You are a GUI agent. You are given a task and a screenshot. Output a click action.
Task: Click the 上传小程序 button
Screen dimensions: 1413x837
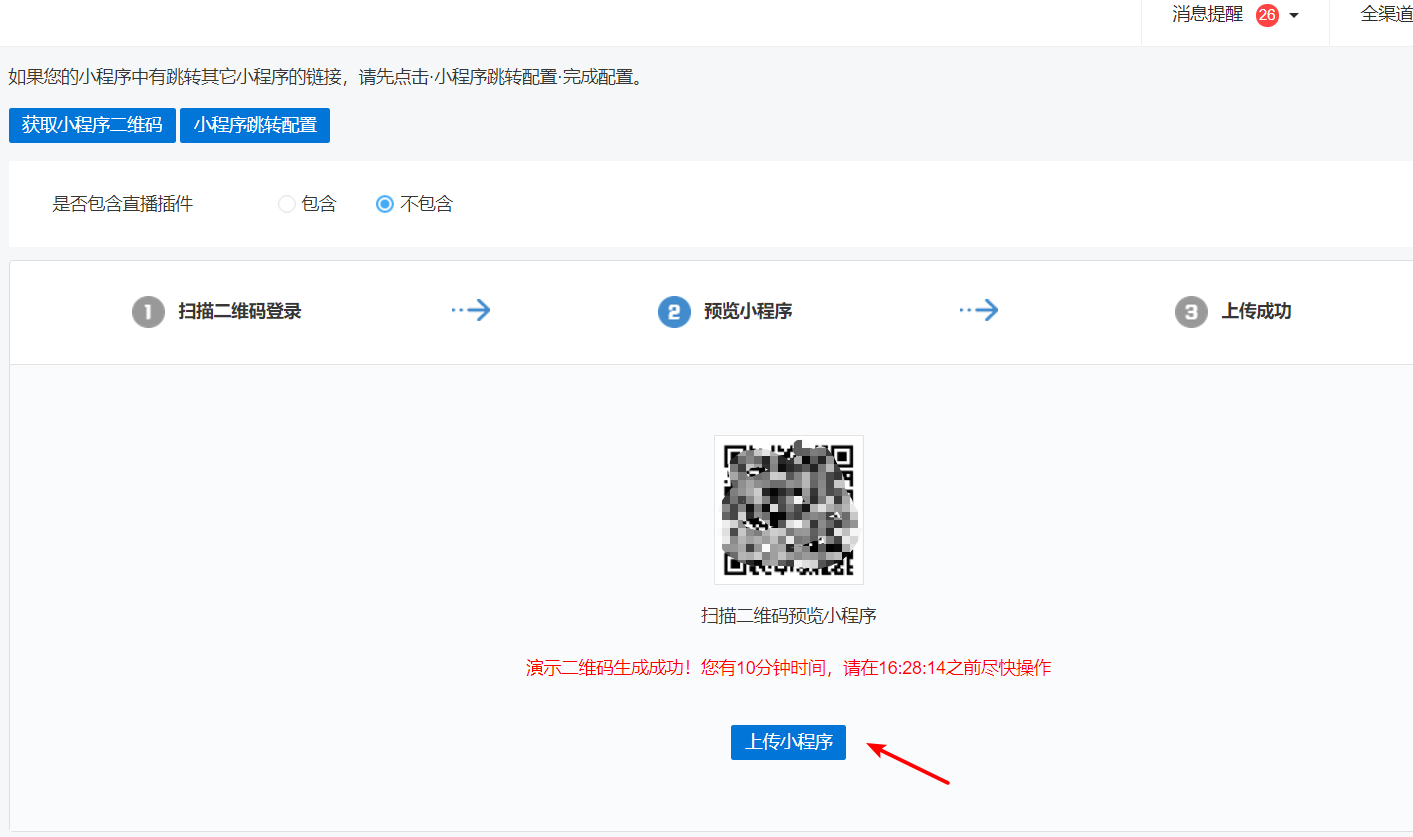click(788, 742)
